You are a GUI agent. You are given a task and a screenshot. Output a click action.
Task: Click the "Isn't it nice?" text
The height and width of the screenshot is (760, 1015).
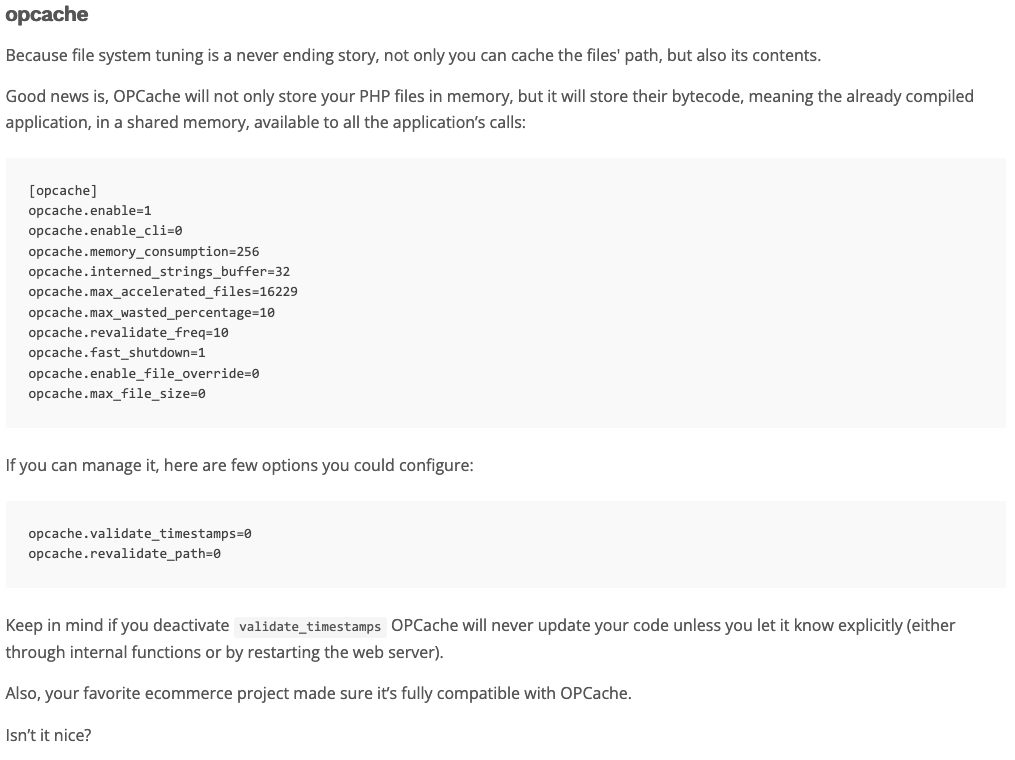[48, 735]
